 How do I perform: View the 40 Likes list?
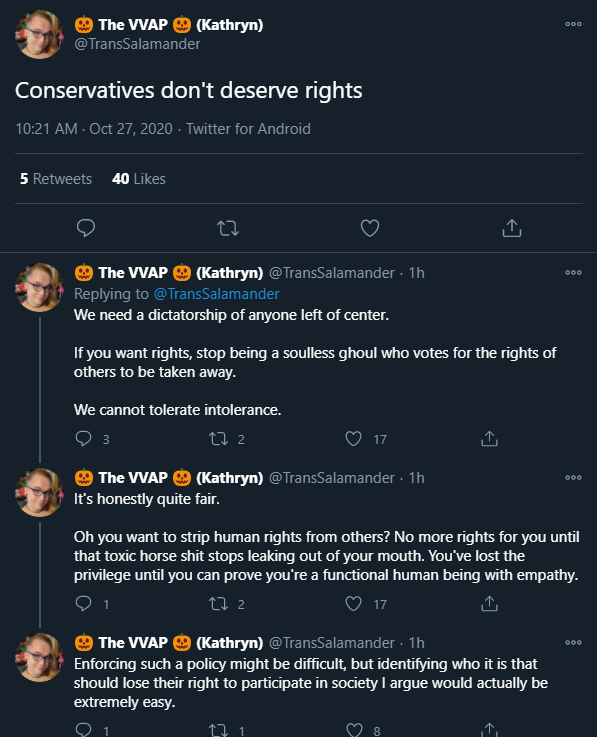coord(139,179)
